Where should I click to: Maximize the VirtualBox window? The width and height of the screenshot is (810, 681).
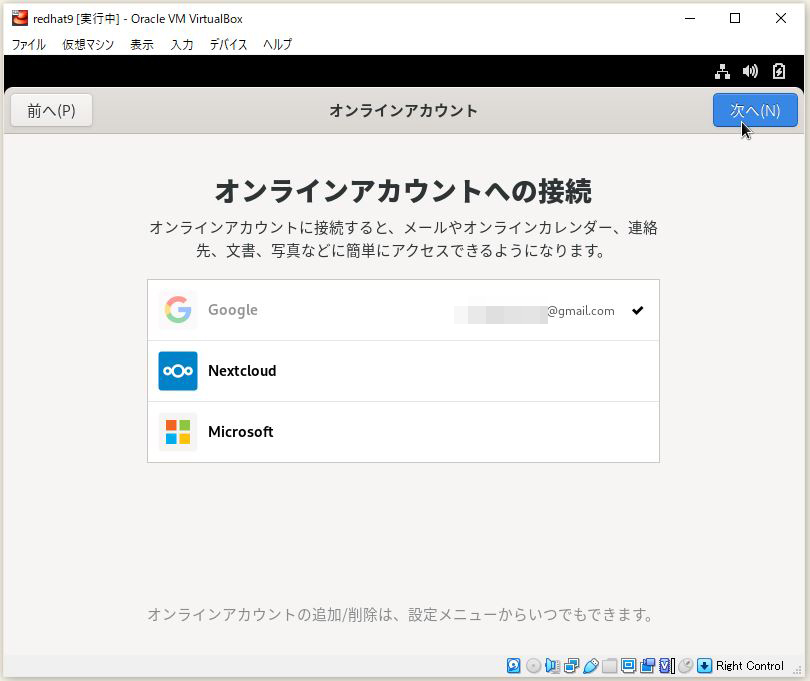(735, 18)
